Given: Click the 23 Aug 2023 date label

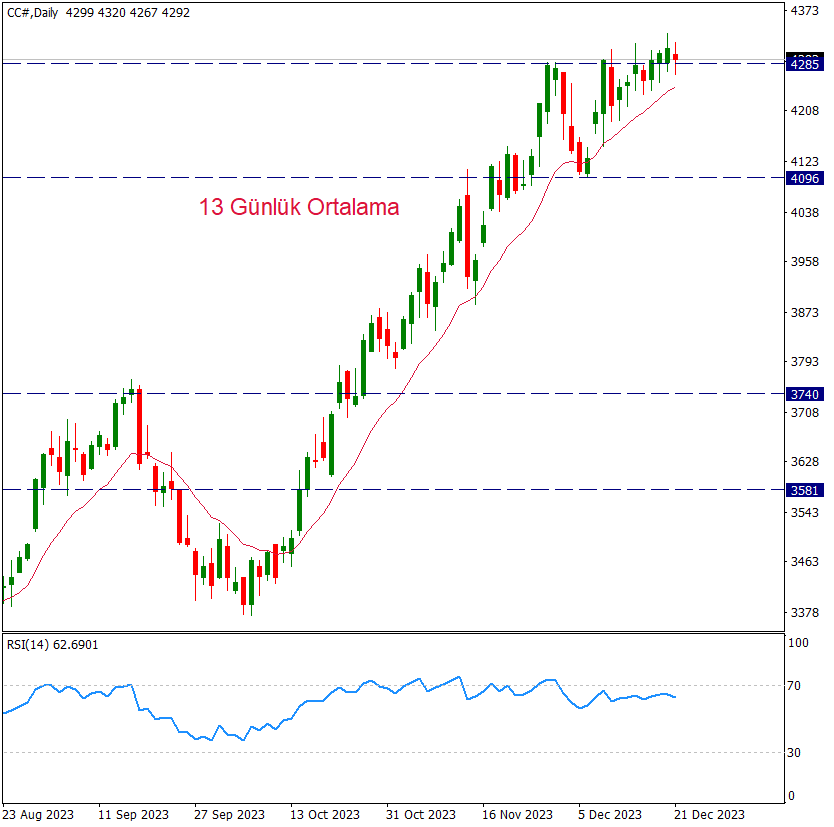Looking at the screenshot, I should (x=38, y=815).
